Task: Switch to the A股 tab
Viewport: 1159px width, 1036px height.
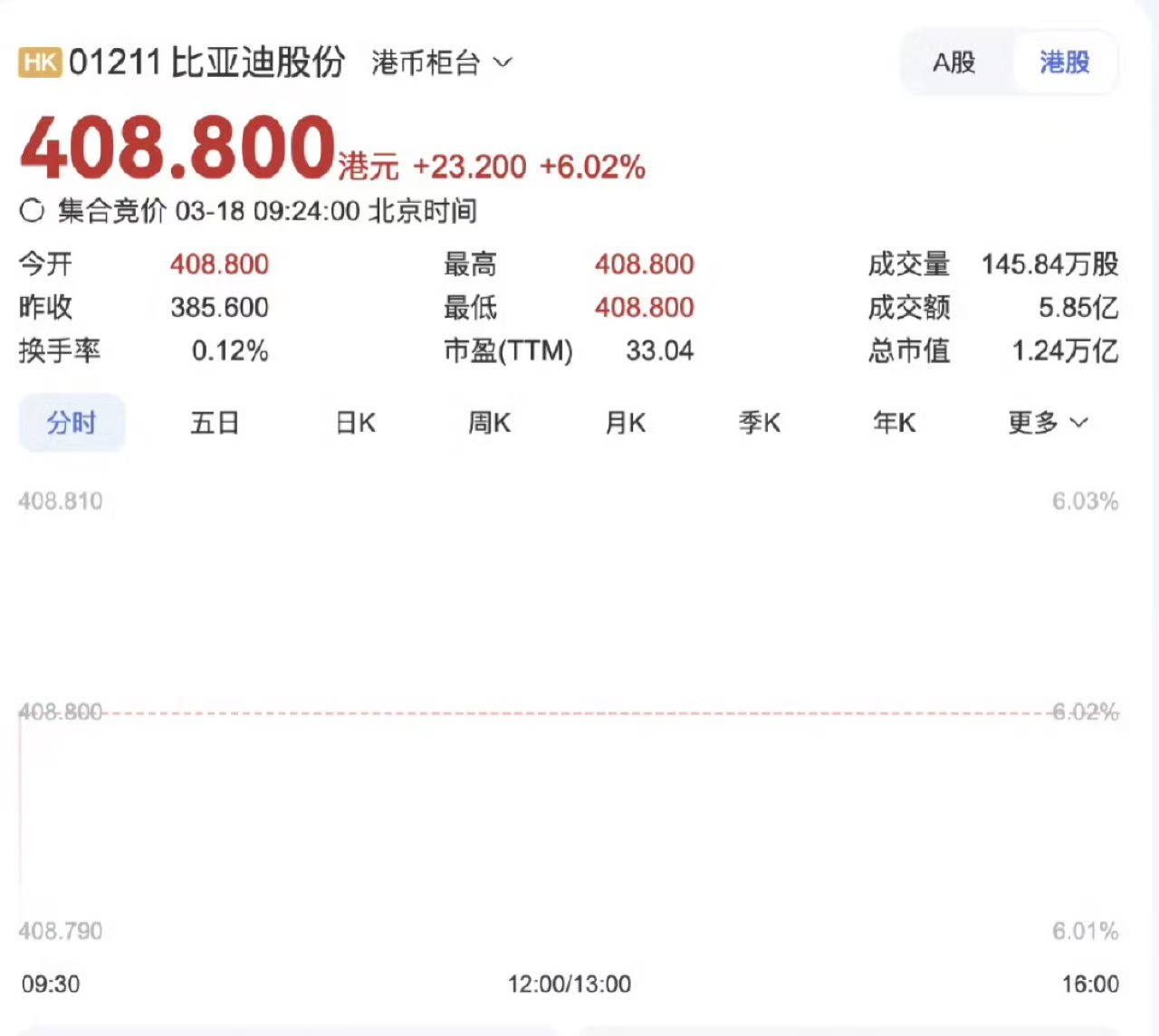Action: (953, 63)
